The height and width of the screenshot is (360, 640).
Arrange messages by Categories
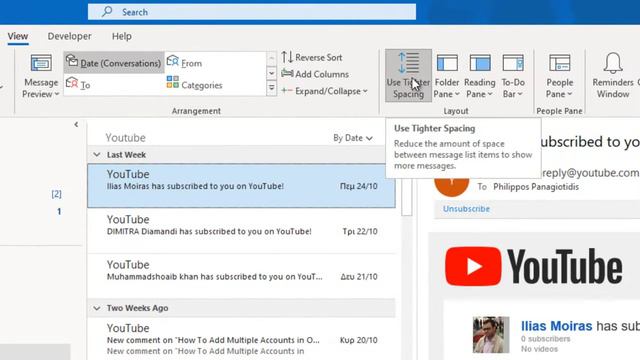pyautogui.click(x=194, y=84)
